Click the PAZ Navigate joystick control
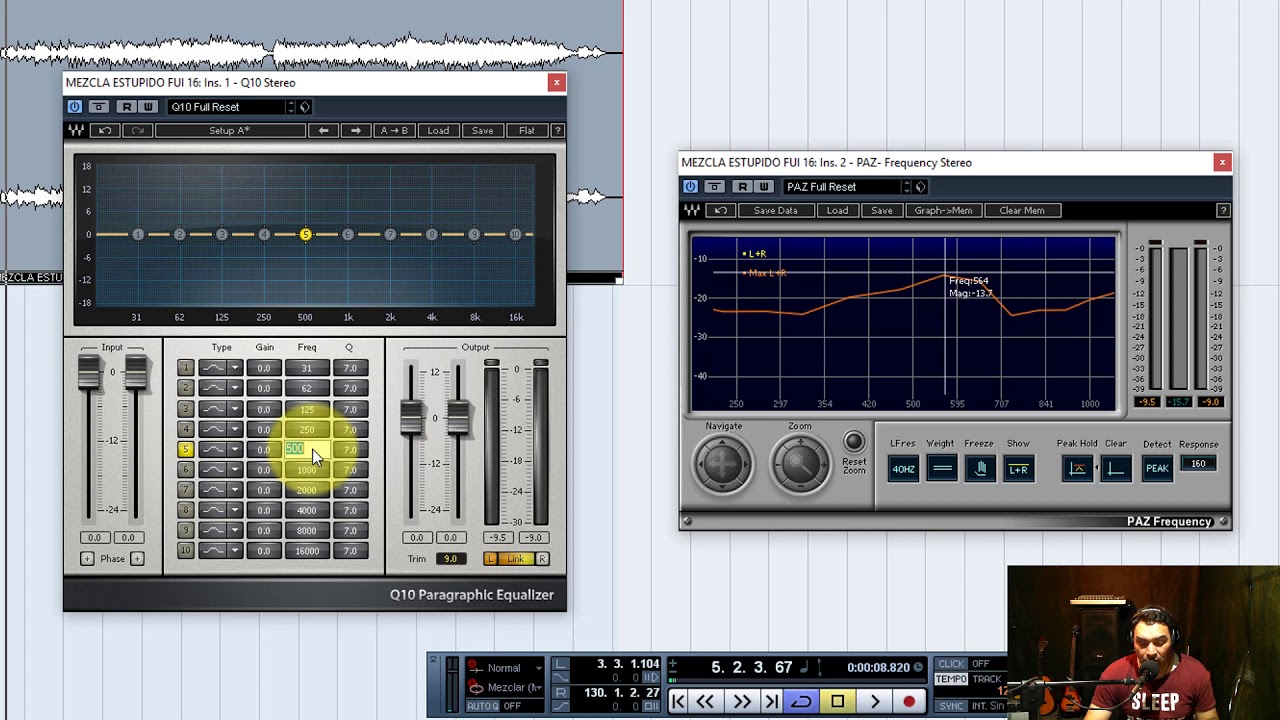The height and width of the screenshot is (720, 1280). click(x=723, y=464)
